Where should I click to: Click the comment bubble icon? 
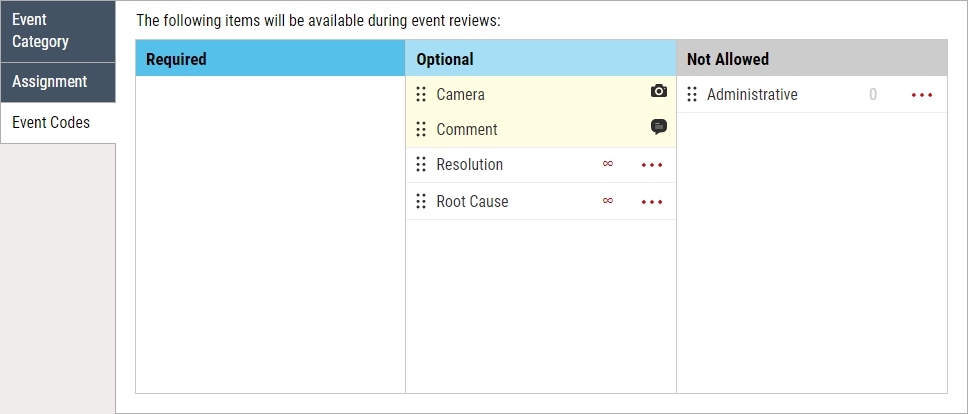click(658, 127)
